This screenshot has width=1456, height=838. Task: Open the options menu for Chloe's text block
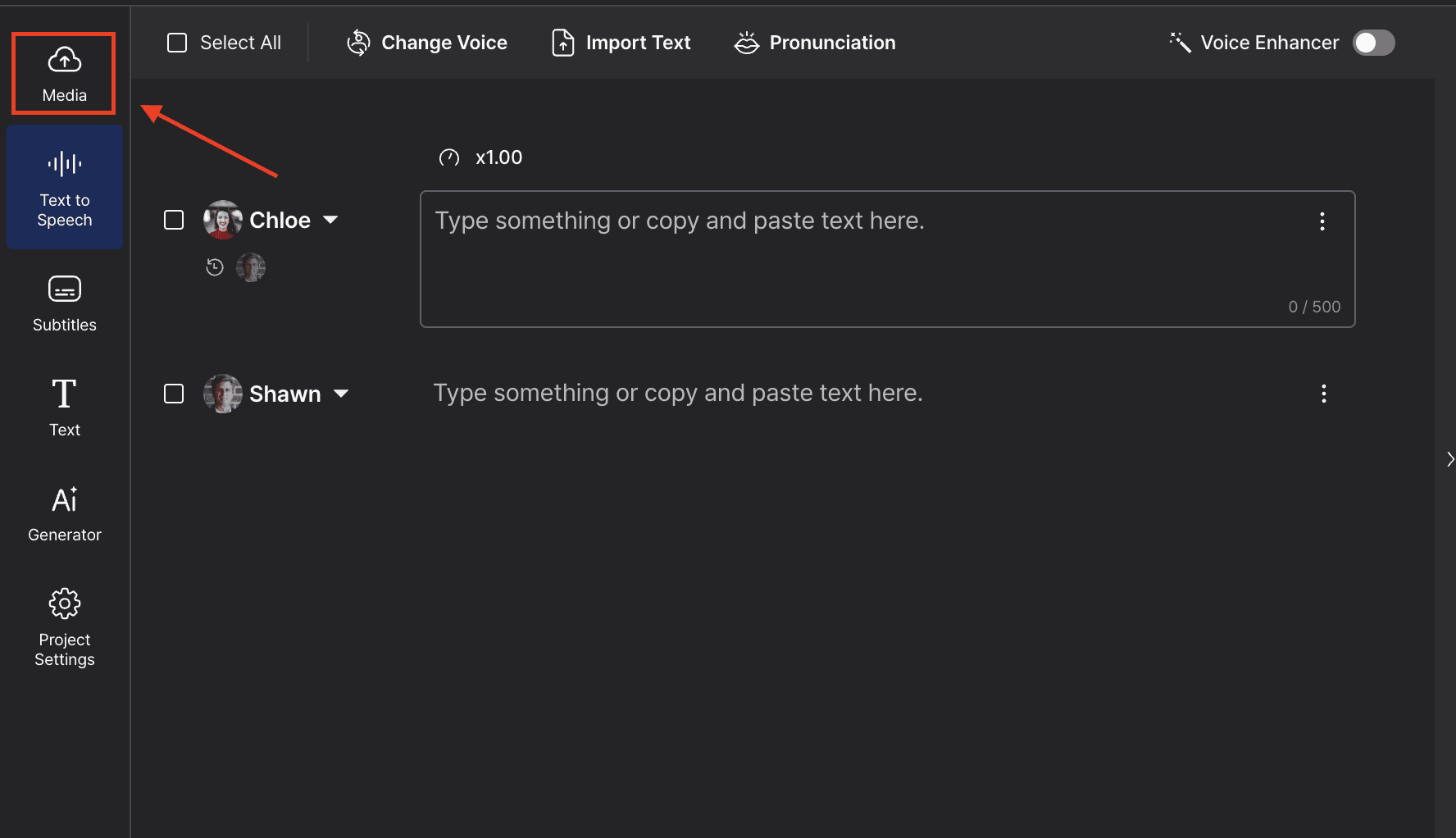pyautogui.click(x=1322, y=221)
